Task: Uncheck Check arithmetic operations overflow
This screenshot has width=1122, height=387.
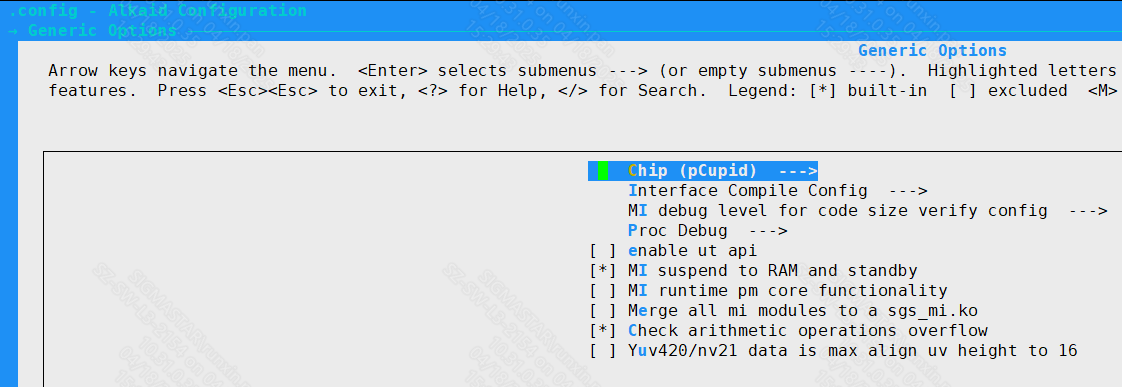Action: (603, 331)
